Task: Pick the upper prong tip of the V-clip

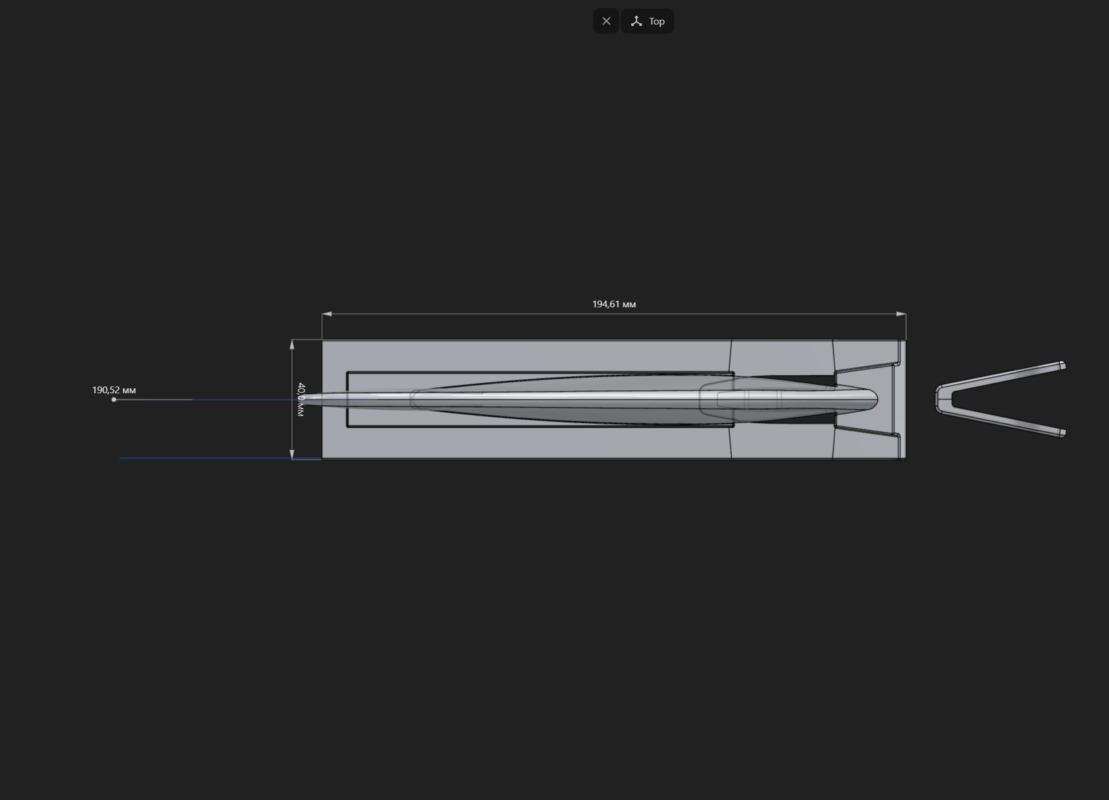Action: tap(1062, 366)
